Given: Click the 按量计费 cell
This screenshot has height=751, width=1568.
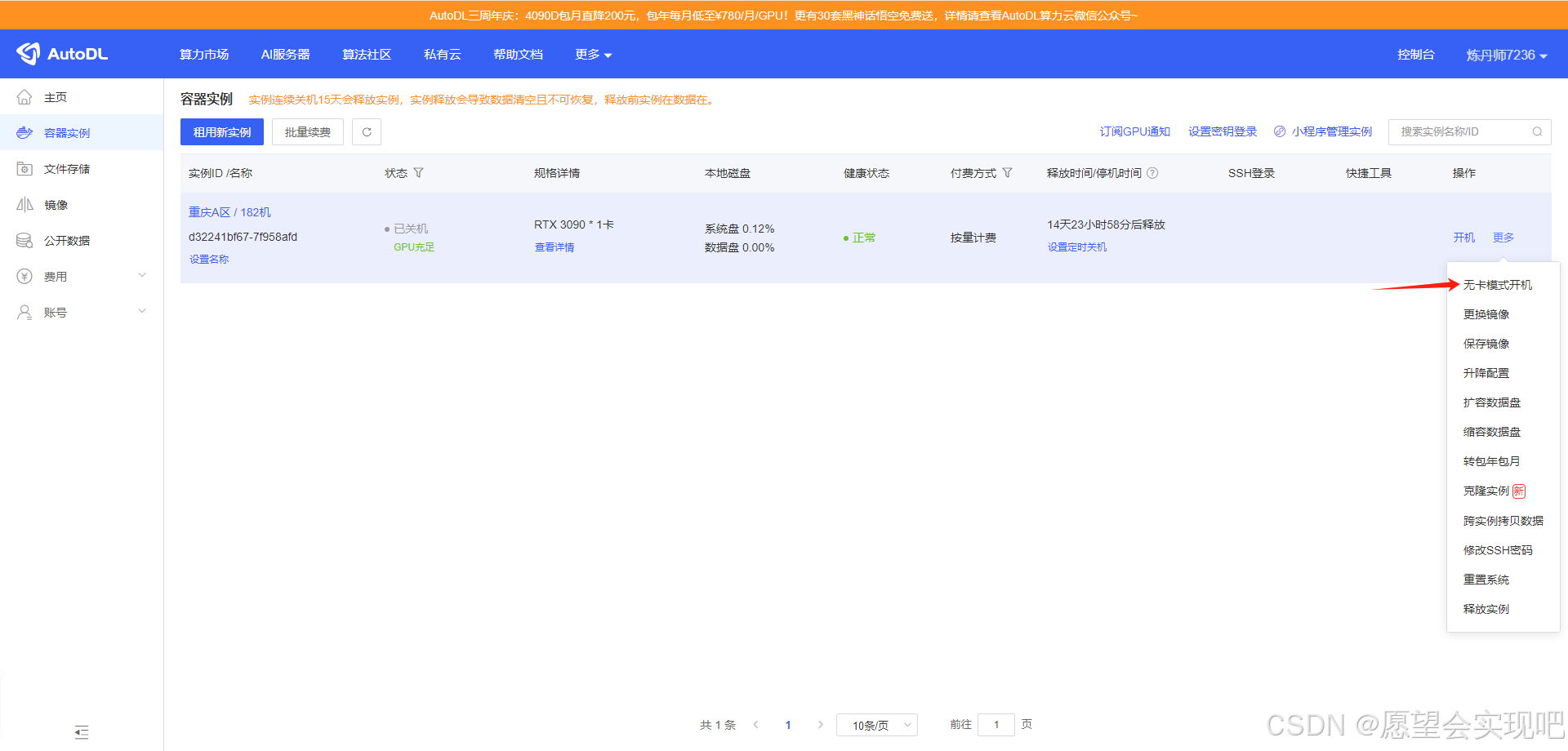Looking at the screenshot, I should click(x=973, y=238).
